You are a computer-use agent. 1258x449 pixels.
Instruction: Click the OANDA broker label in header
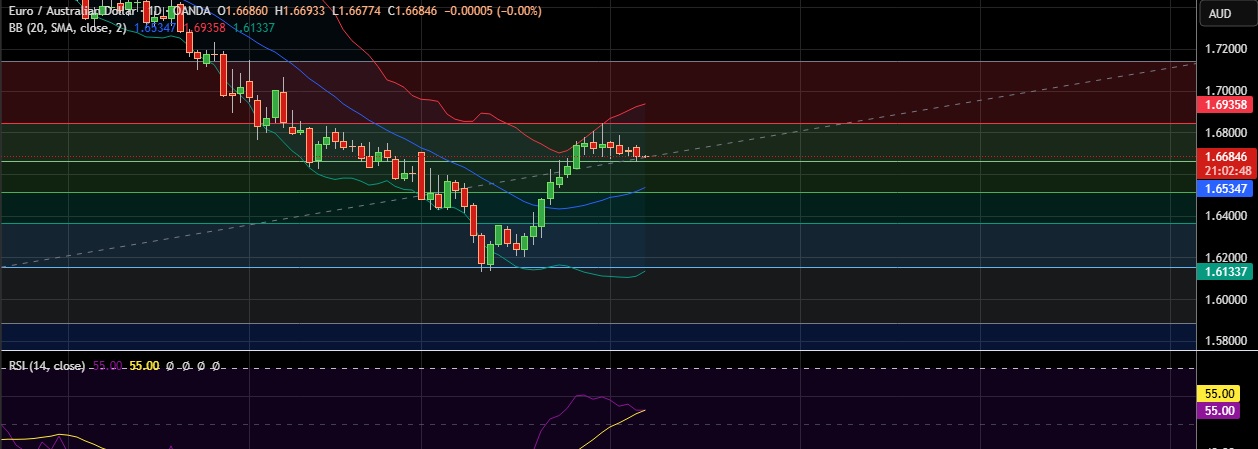tap(194, 12)
